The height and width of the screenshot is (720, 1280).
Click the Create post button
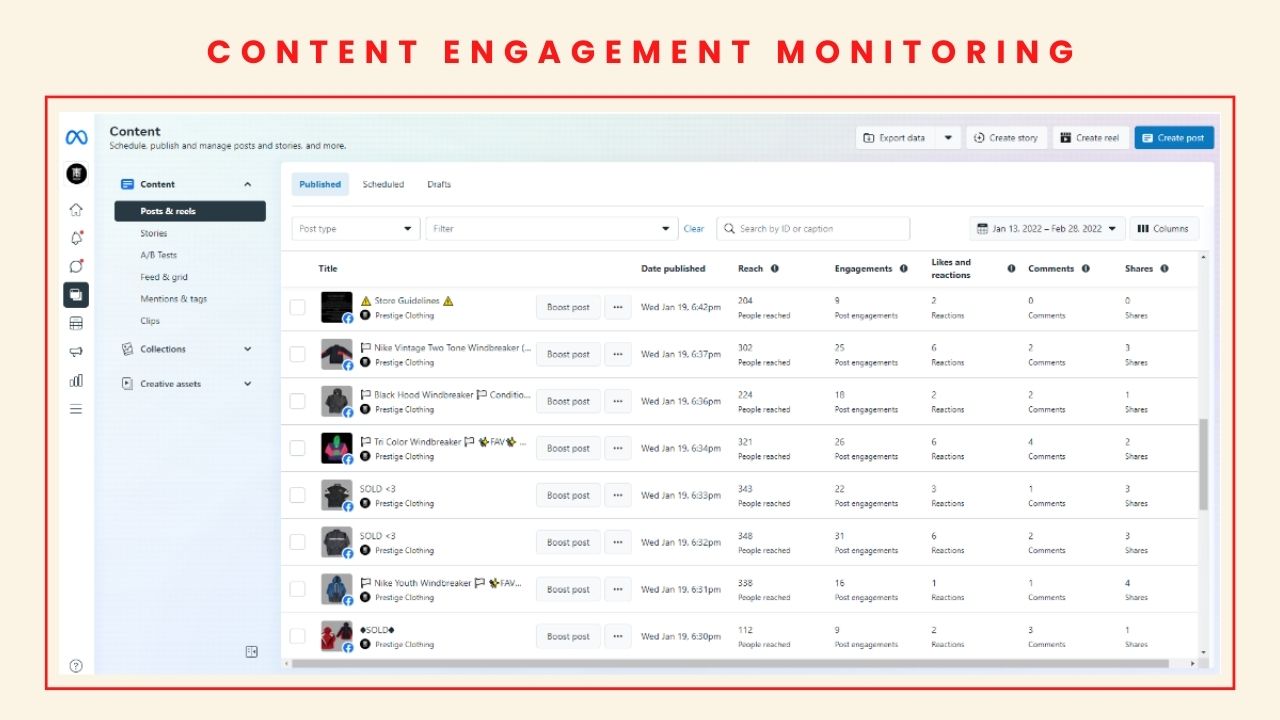point(1174,138)
